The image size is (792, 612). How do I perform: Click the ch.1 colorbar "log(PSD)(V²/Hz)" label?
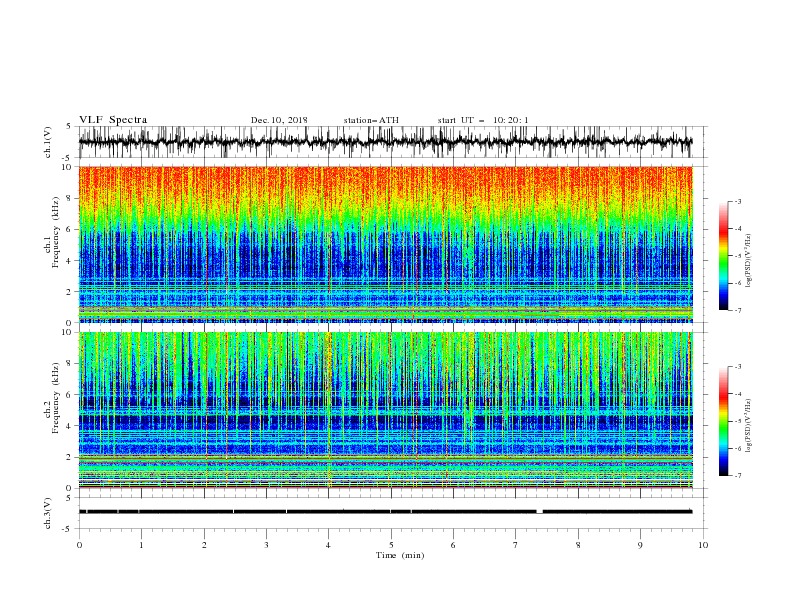749,261
